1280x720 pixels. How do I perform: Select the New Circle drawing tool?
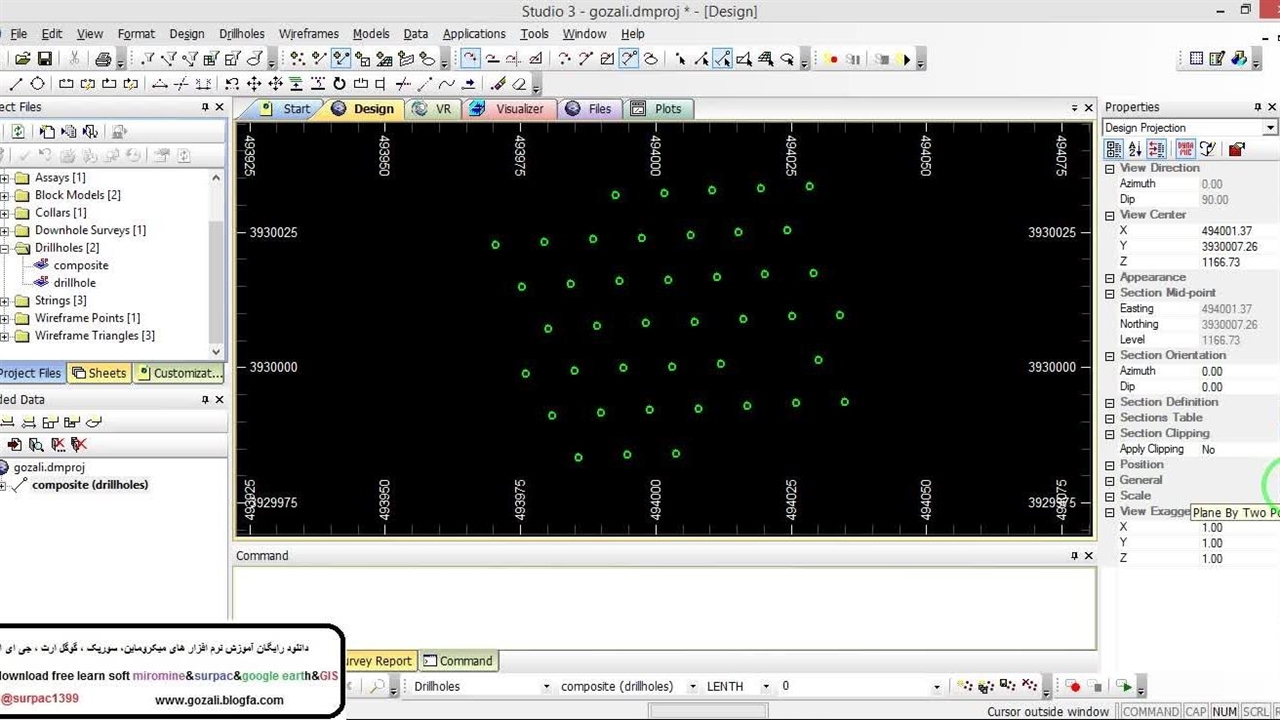(x=38, y=84)
